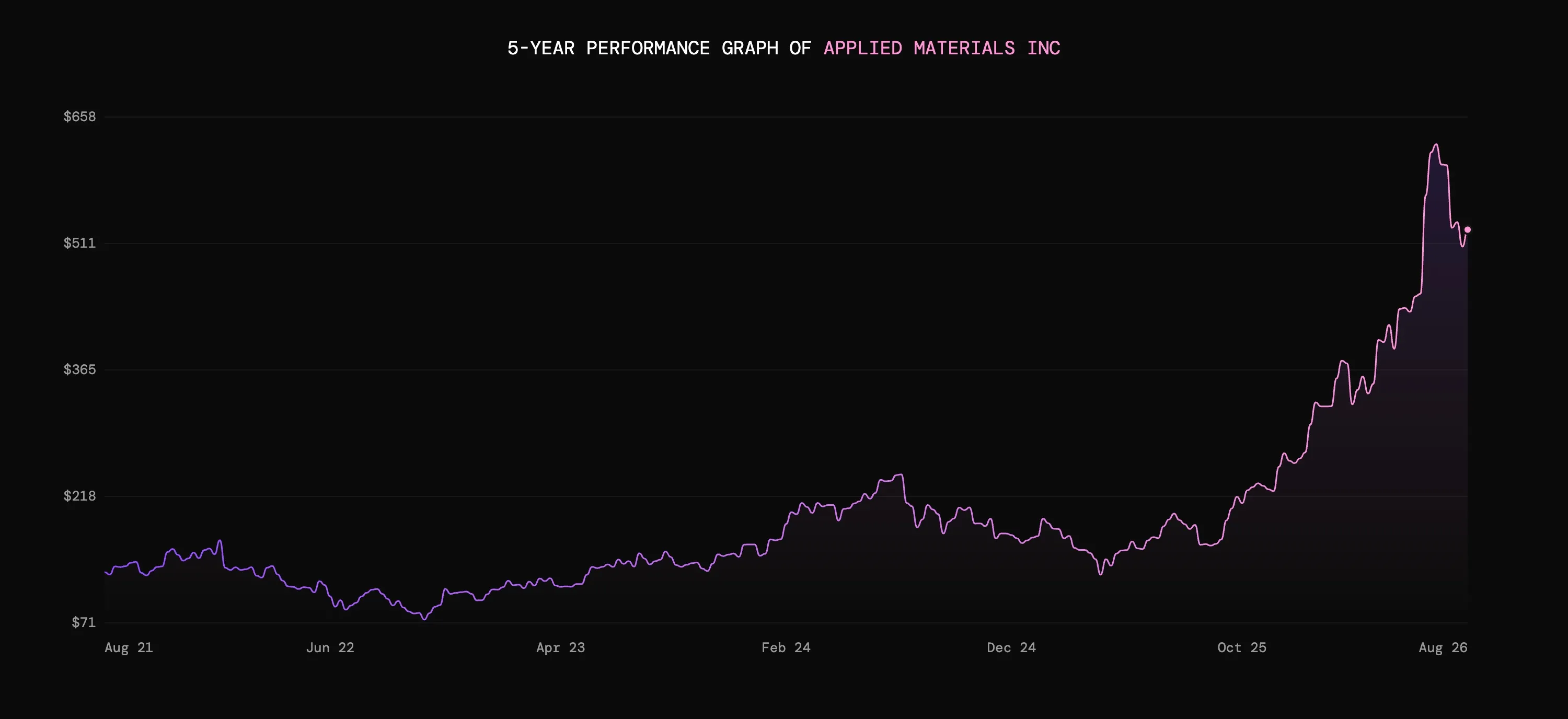Click the "Aug 21" x-axis date label

[129, 648]
